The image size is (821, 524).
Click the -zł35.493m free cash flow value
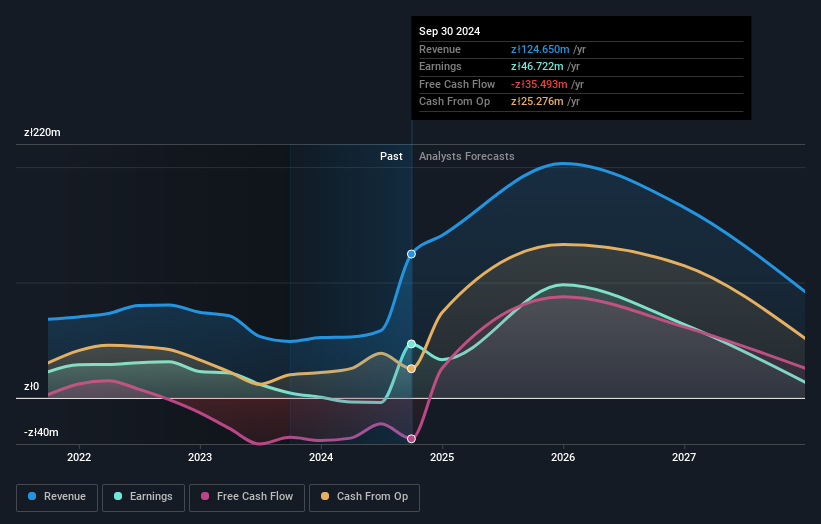[x=539, y=84]
